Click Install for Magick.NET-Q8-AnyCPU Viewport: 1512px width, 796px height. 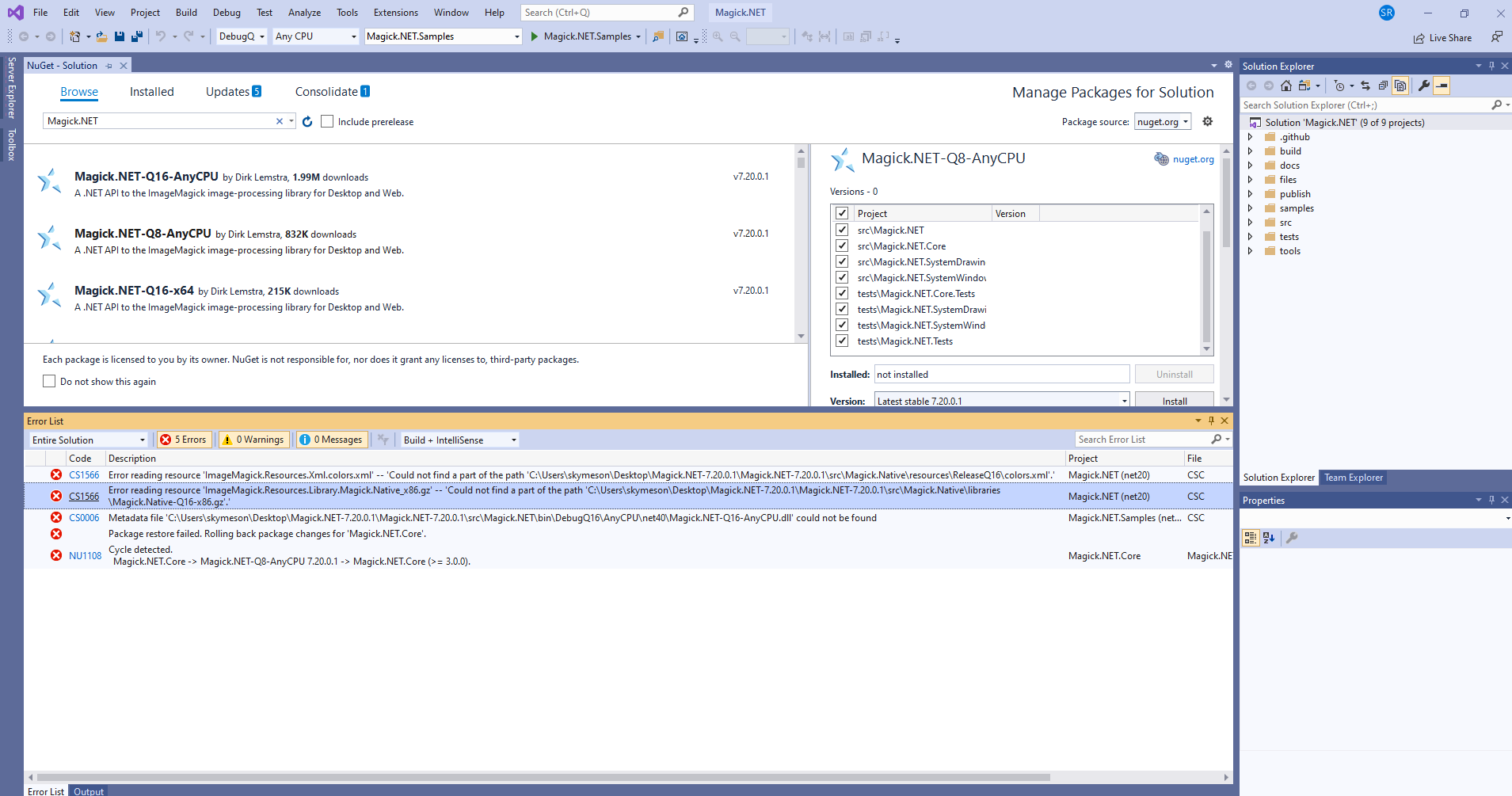1175,400
